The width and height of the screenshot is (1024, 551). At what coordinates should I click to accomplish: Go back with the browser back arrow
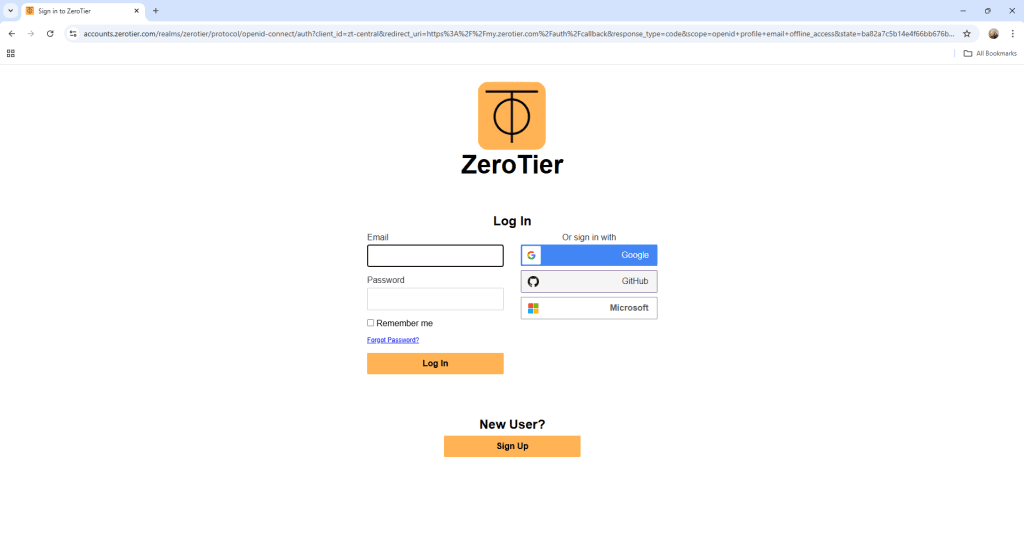[x=11, y=33]
